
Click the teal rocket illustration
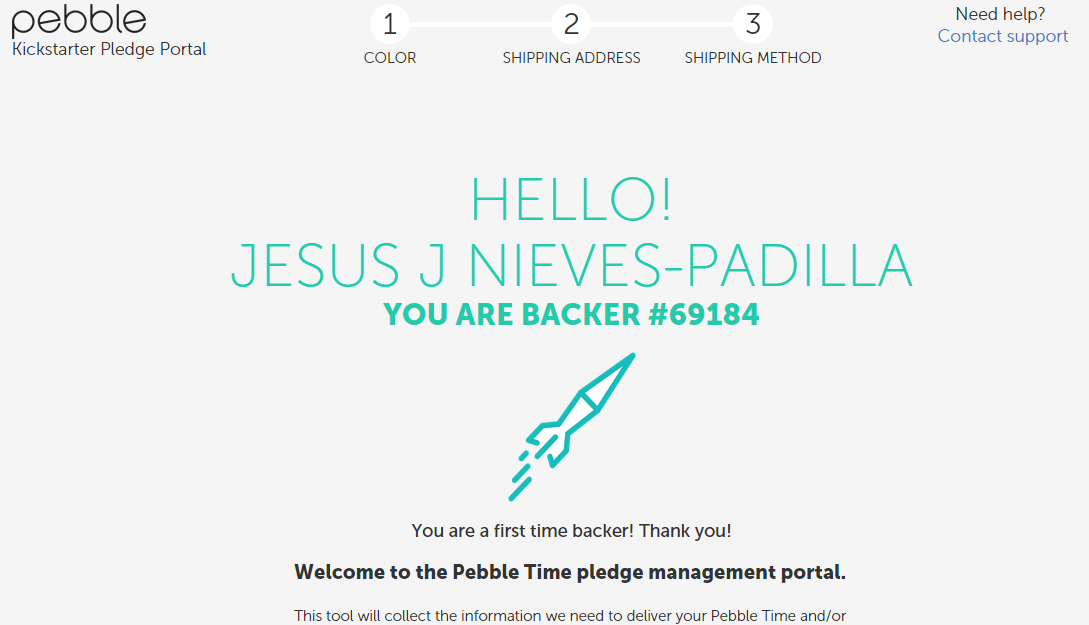[x=571, y=426]
